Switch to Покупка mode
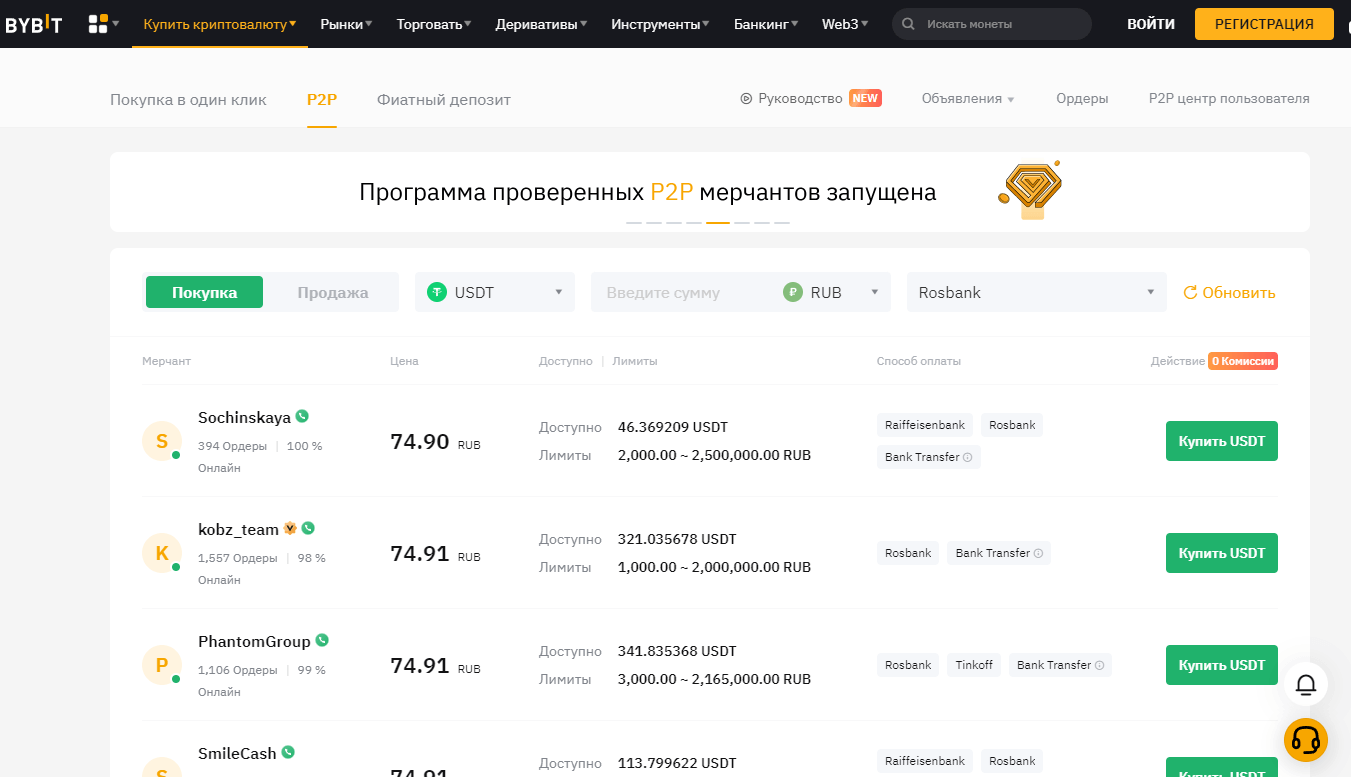 [x=204, y=292]
